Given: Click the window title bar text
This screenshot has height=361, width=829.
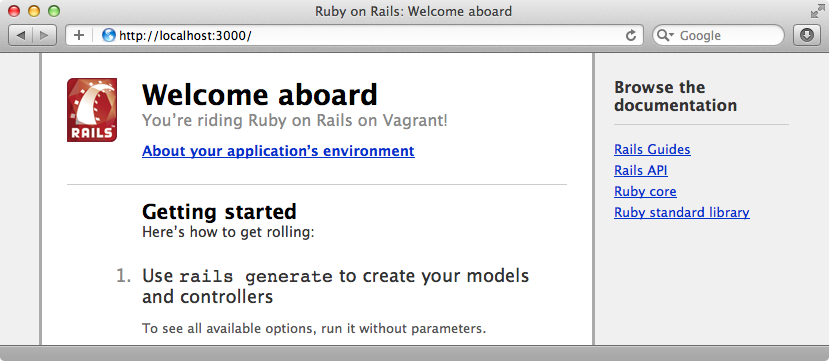Looking at the screenshot, I should (x=413, y=11).
